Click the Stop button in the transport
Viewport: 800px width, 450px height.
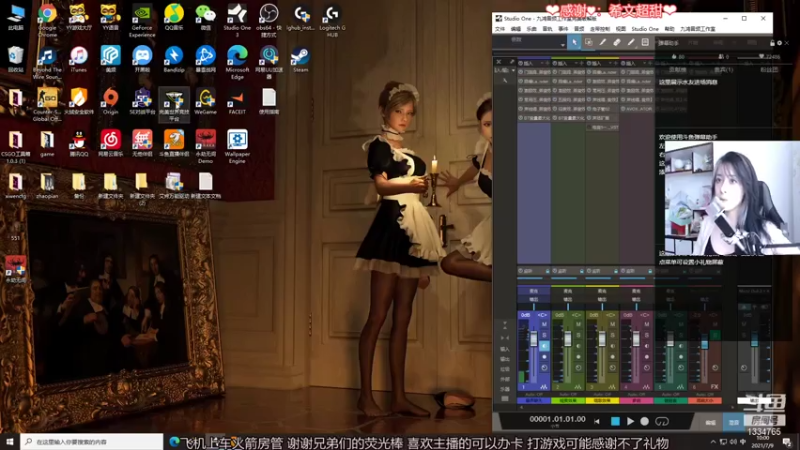[x=615, y=421]
